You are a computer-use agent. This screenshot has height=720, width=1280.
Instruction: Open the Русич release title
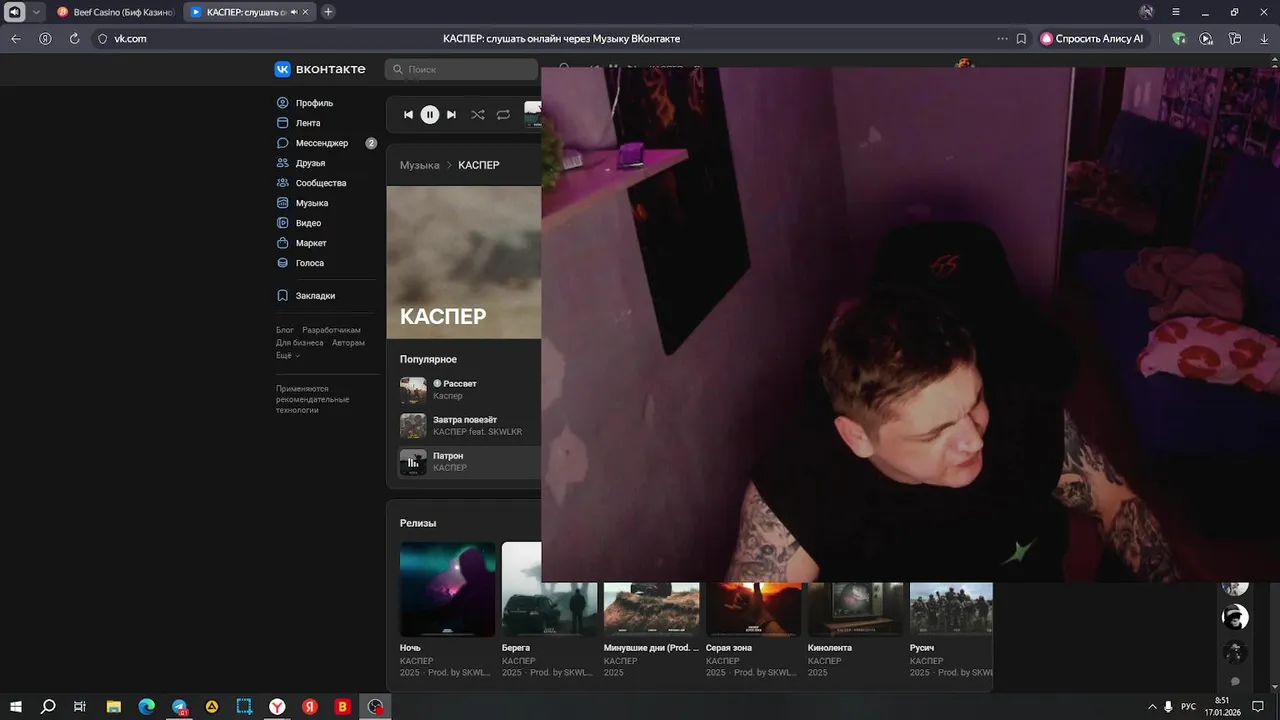click(x=922, y=648)
